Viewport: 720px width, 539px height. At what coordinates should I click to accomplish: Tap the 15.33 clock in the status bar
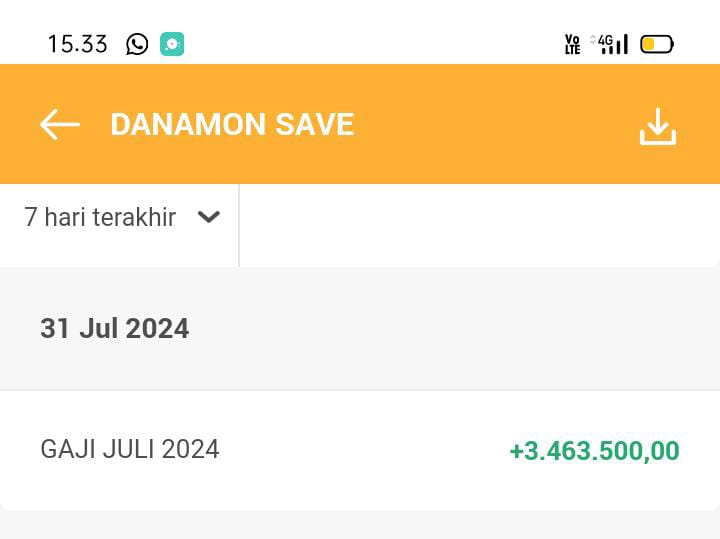click(x=78, y=45)
